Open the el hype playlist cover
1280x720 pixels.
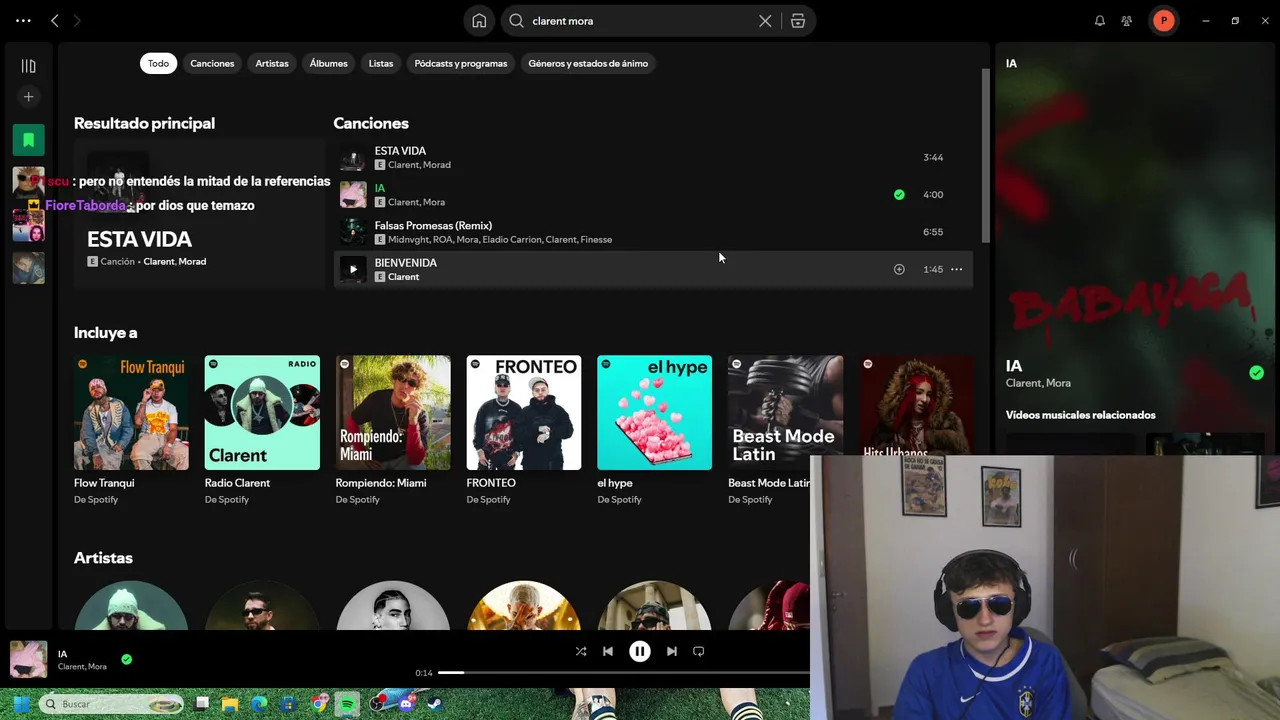tap(655, 412)
